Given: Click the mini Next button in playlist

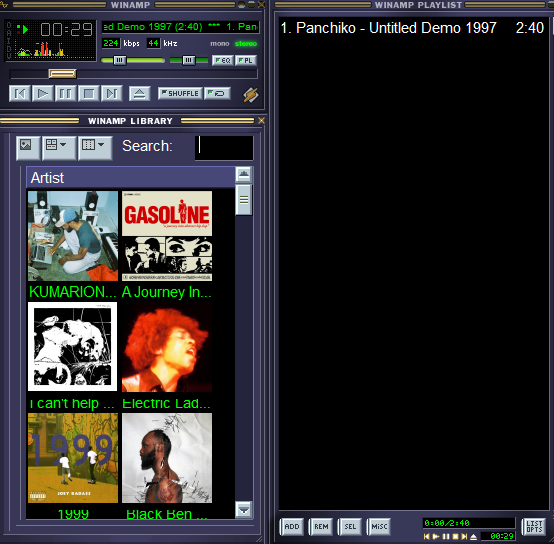Looking at the screenshot, I should (x=464, y=537).
